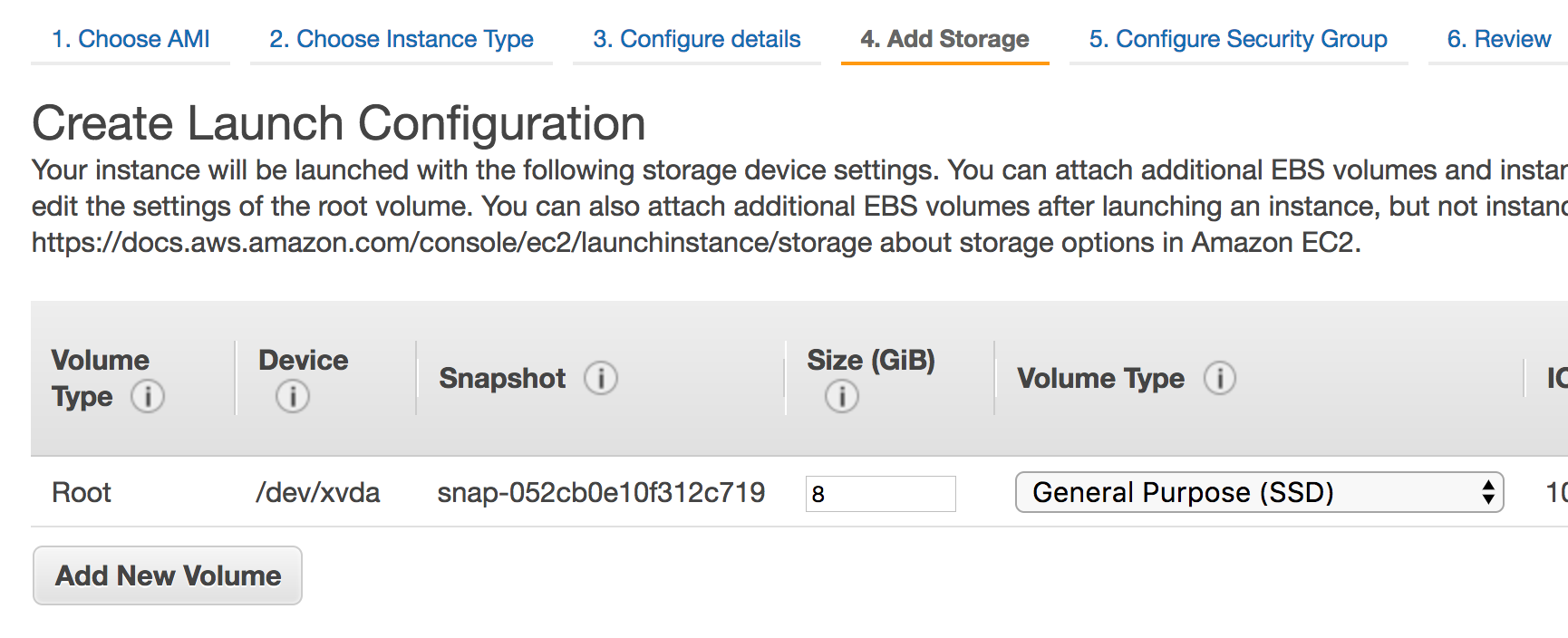The height and width of the screenshot is (638, 1568).
Task: Jump to Configure Security Group step
Action: (1237, 39)
